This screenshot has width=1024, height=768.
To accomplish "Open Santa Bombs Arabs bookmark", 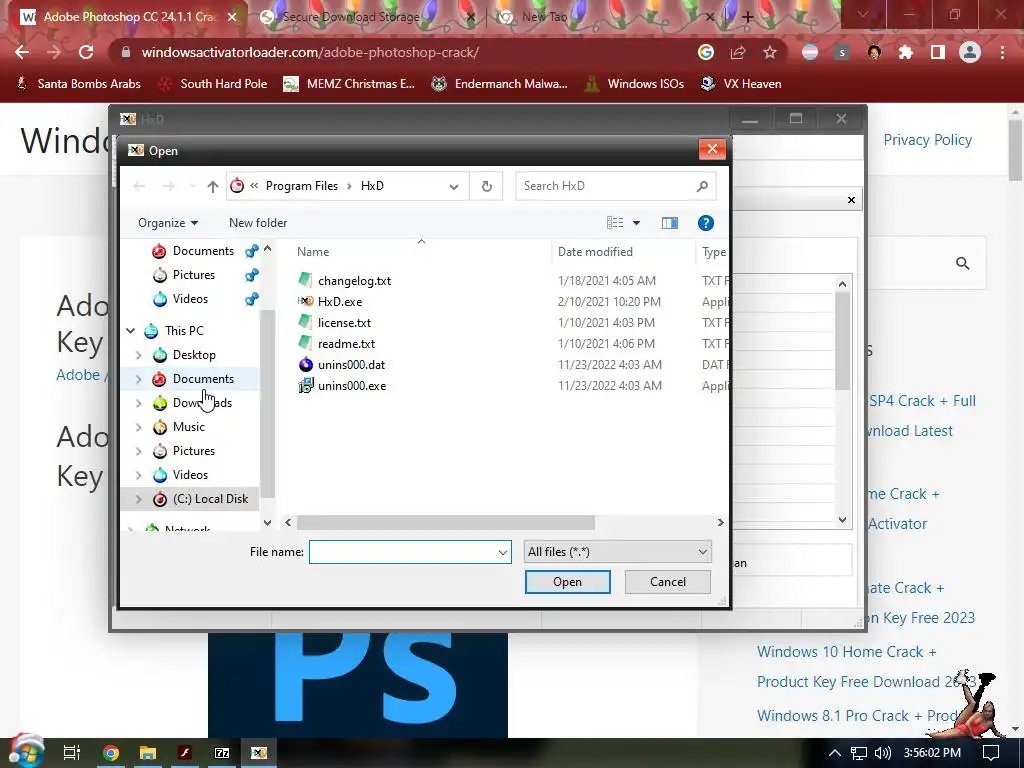I will tap(78, 84).
